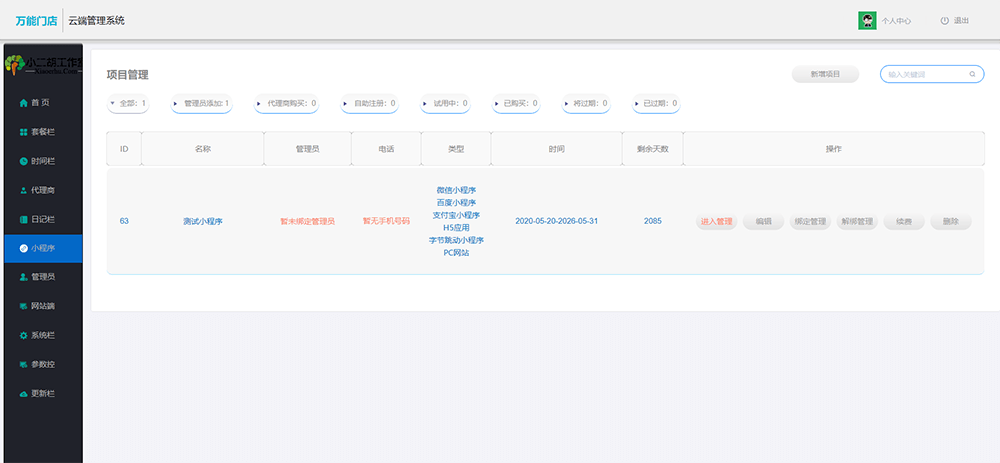Click the 日记栏 notebook icon
This screenshot has height=463, width=1000.
(x=24, y=219)
